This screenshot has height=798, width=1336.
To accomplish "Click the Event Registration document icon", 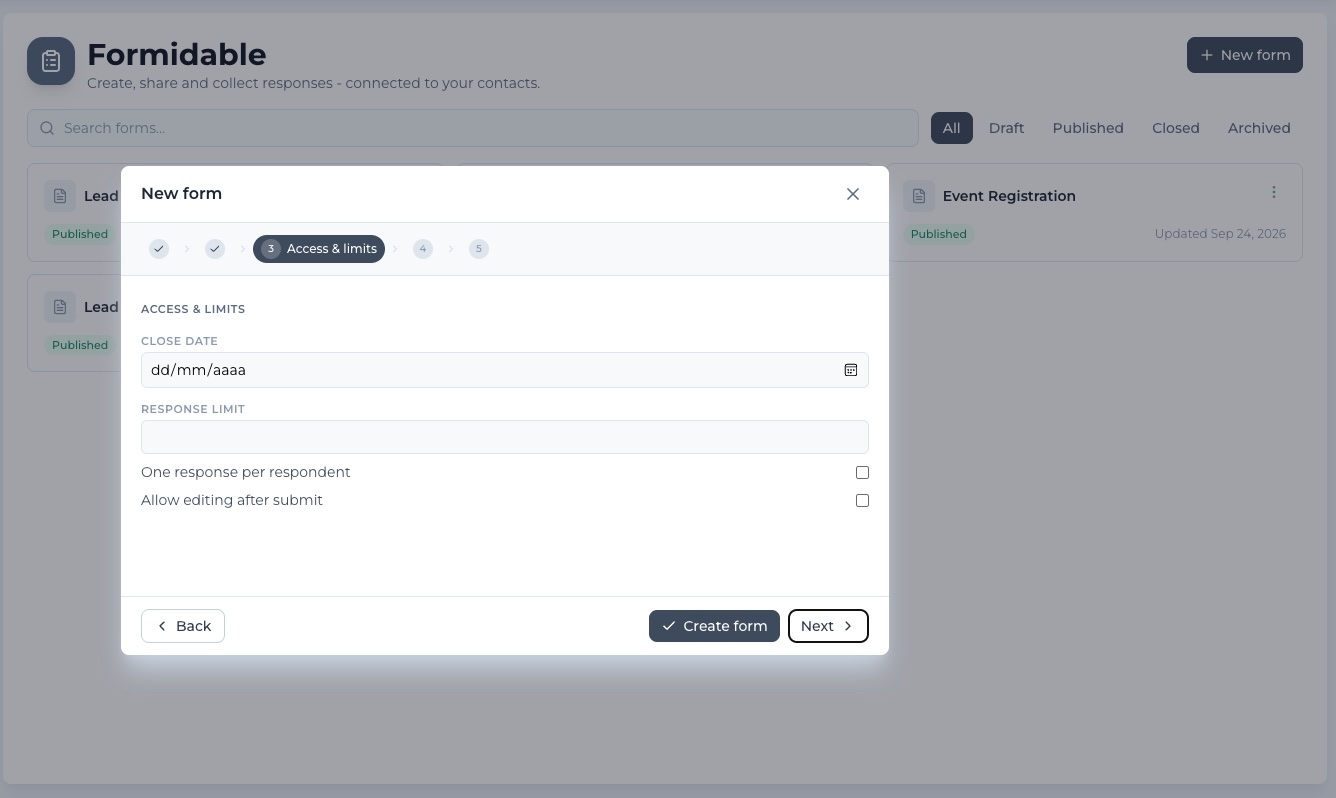I will pyautogui.click(x=919, y=196).
